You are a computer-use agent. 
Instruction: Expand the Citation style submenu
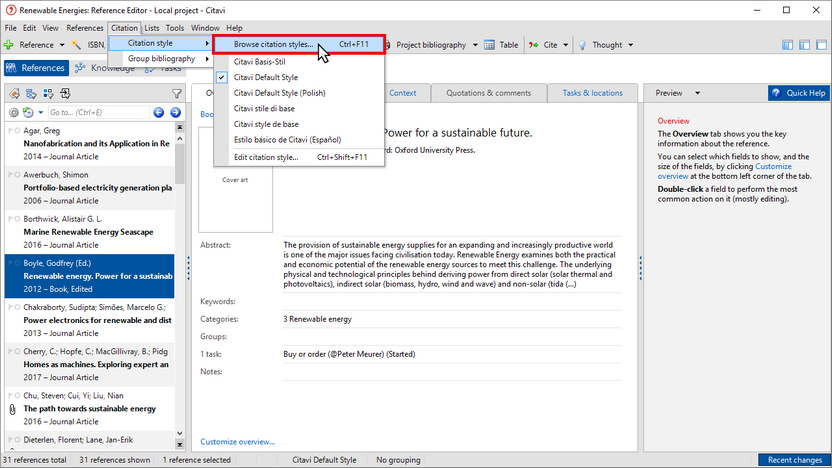pyautogui.click(x=161, y=43)
